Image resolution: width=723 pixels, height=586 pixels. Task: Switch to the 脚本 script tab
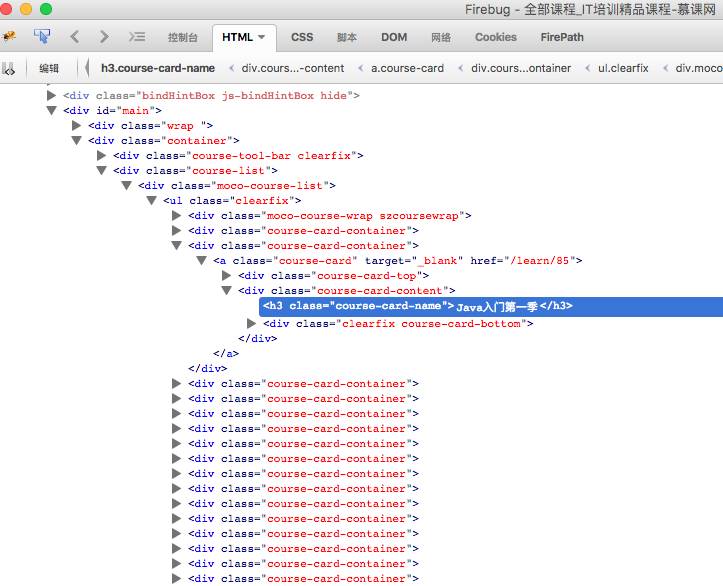(347, 37)
